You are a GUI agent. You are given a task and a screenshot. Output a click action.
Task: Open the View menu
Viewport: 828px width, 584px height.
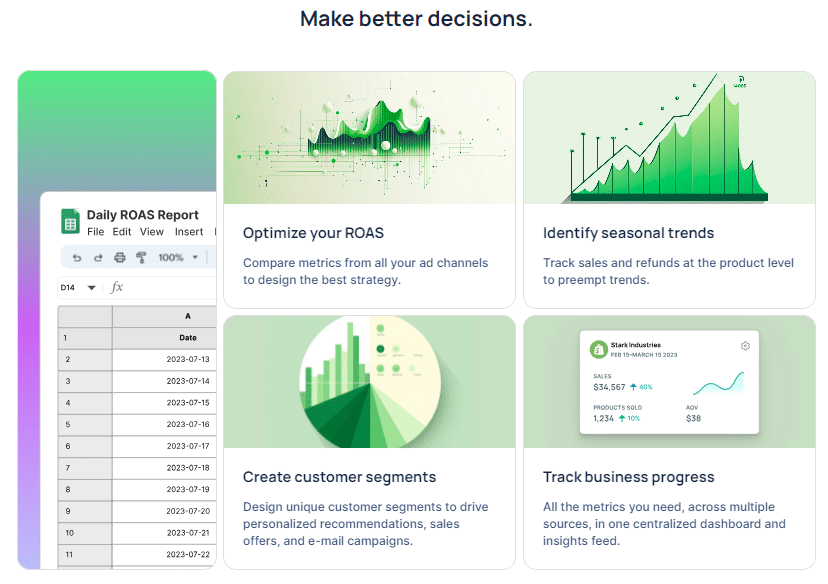(152, 232)
